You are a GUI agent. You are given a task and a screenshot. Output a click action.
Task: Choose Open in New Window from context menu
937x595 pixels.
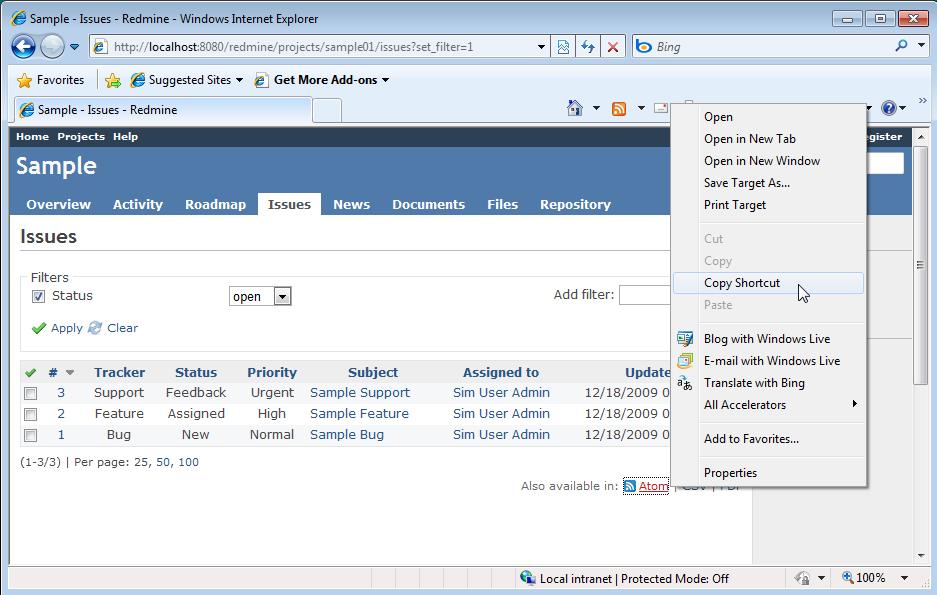tap(768, 161)
